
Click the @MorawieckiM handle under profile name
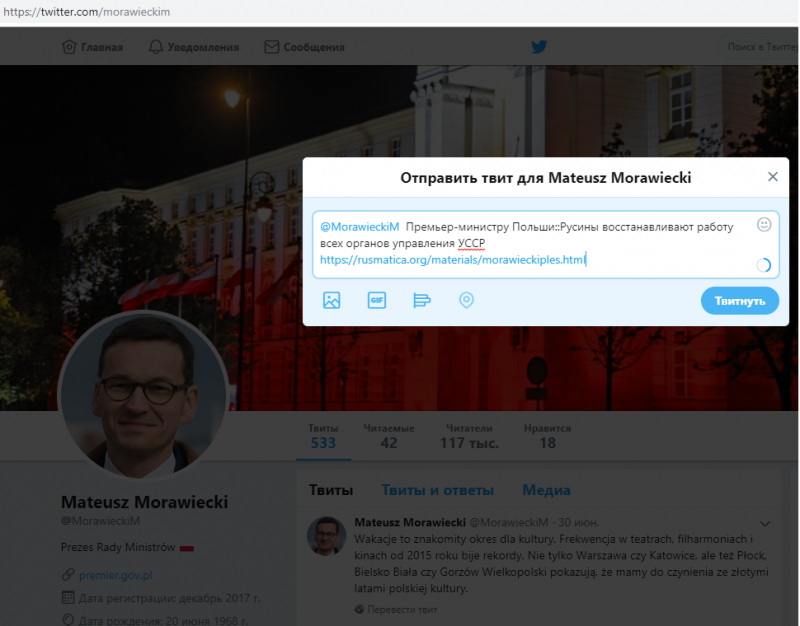pyautogui.click(x=101, y=521)
